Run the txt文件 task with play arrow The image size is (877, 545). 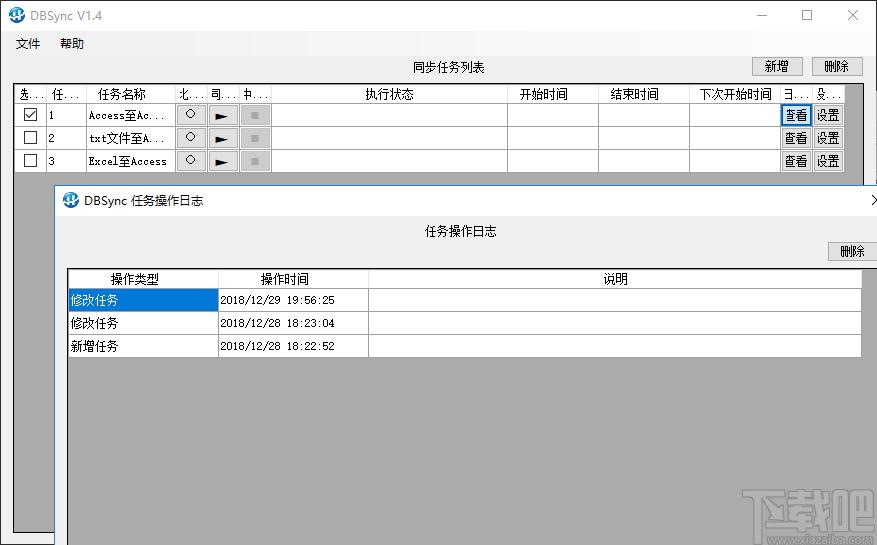223,138
